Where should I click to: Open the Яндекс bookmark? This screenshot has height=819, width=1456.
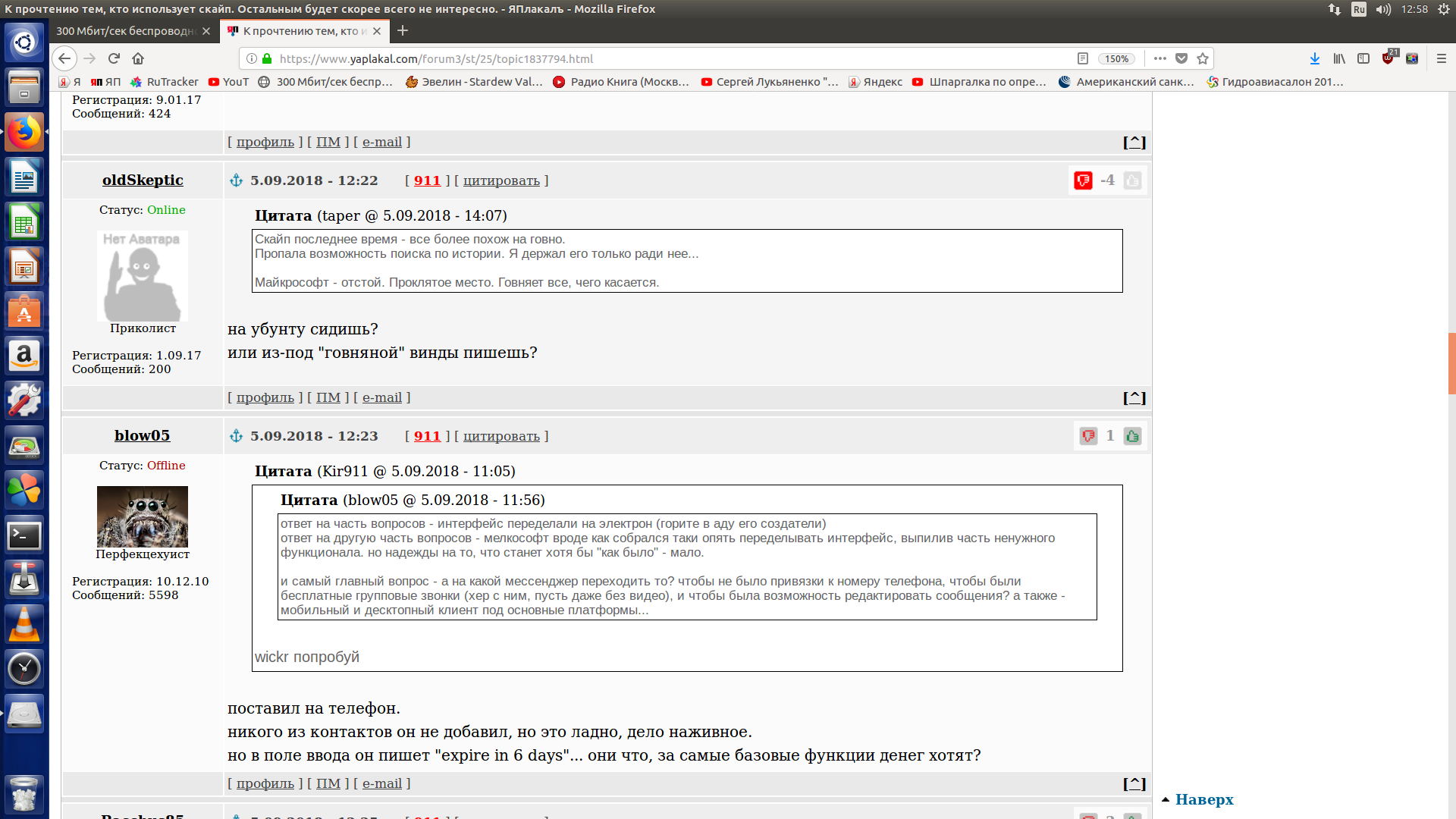coord(875,82)
